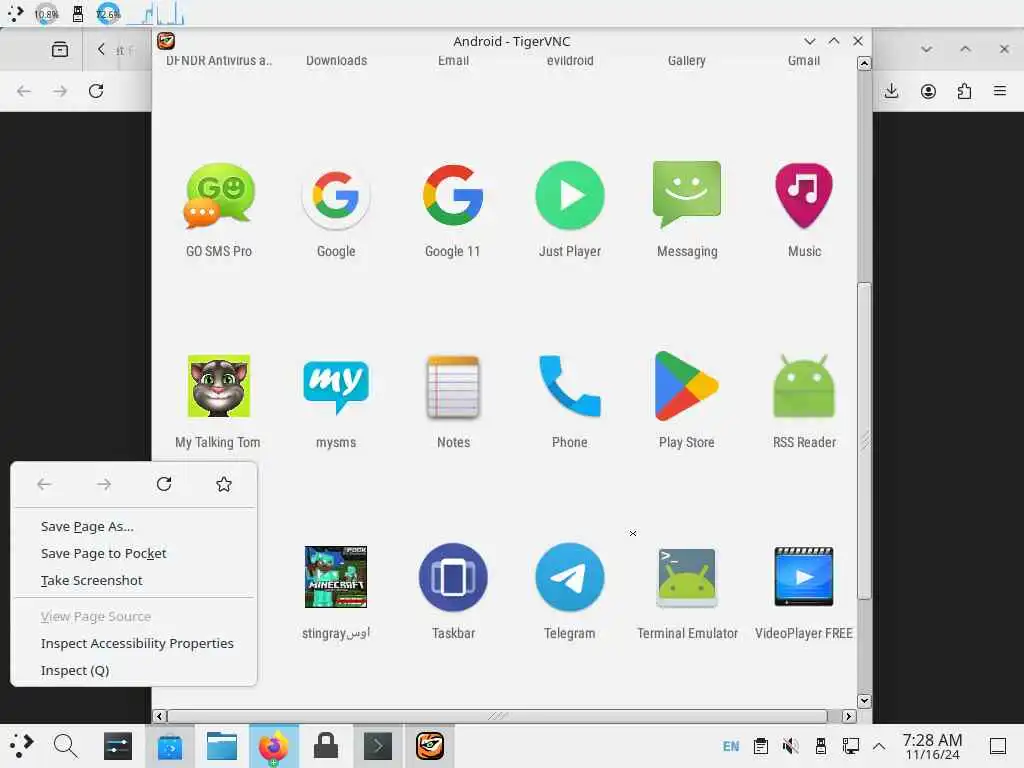Click the VNC vertical scrollbar thumb

pos(864,441)
